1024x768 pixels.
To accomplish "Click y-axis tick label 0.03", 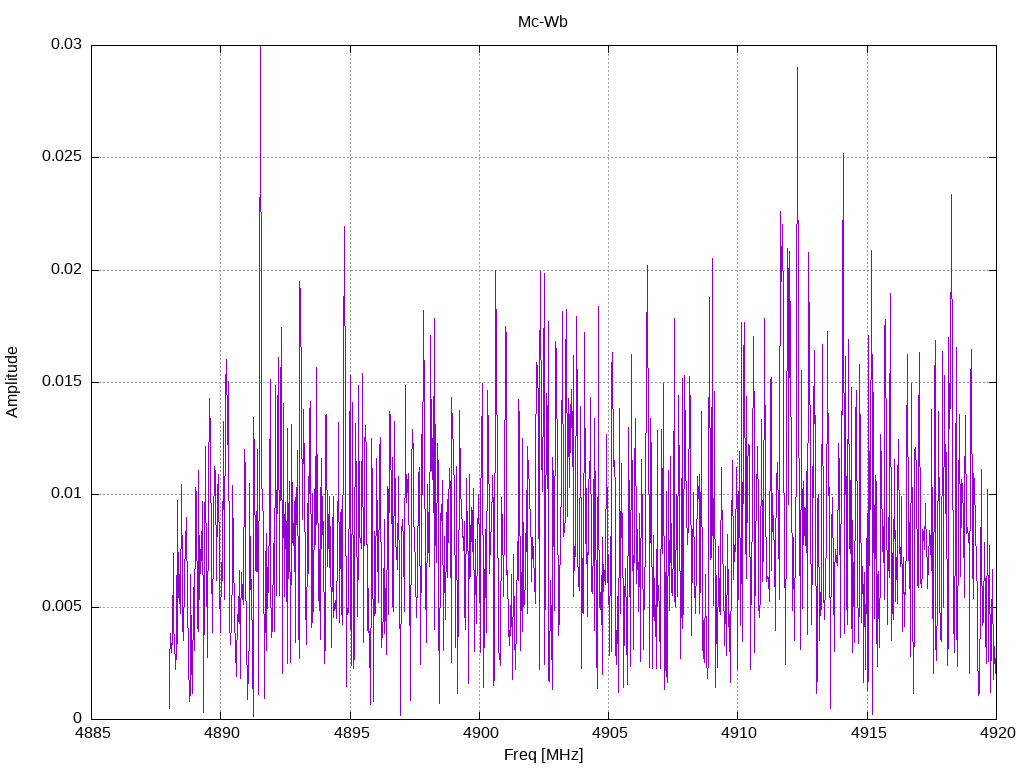I will tap(67, 44).
